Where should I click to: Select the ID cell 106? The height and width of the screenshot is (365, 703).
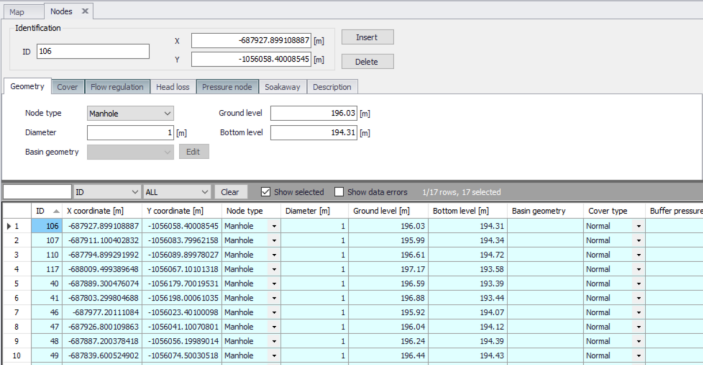47,226
